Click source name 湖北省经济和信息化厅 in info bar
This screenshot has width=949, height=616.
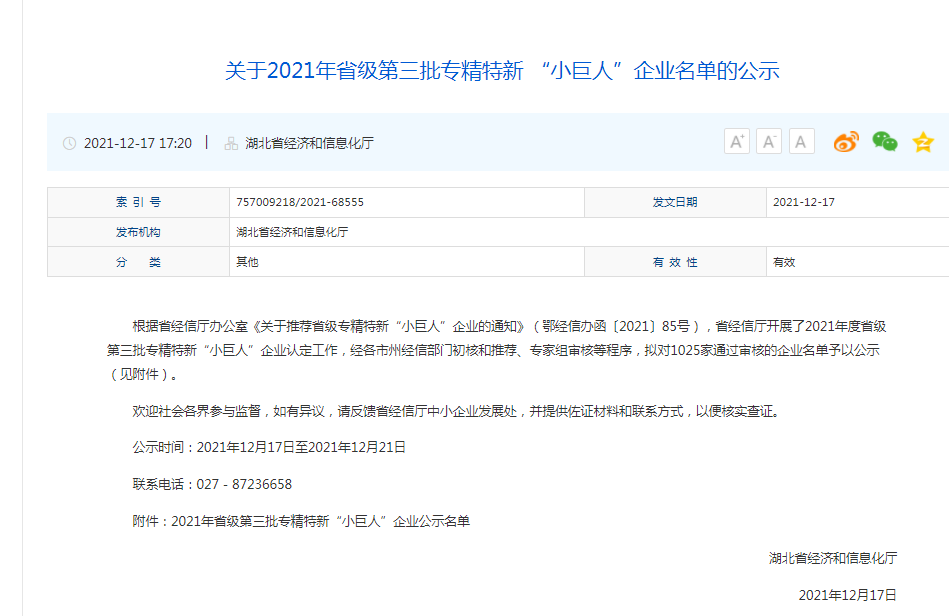(x=309, y=143)
